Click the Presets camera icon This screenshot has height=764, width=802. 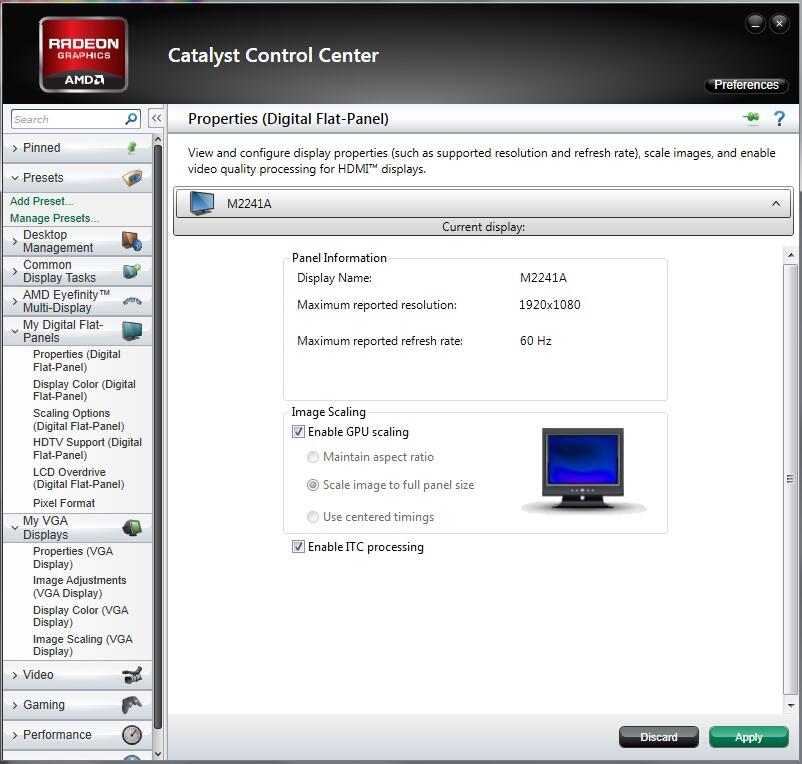[x=132, y=177]
